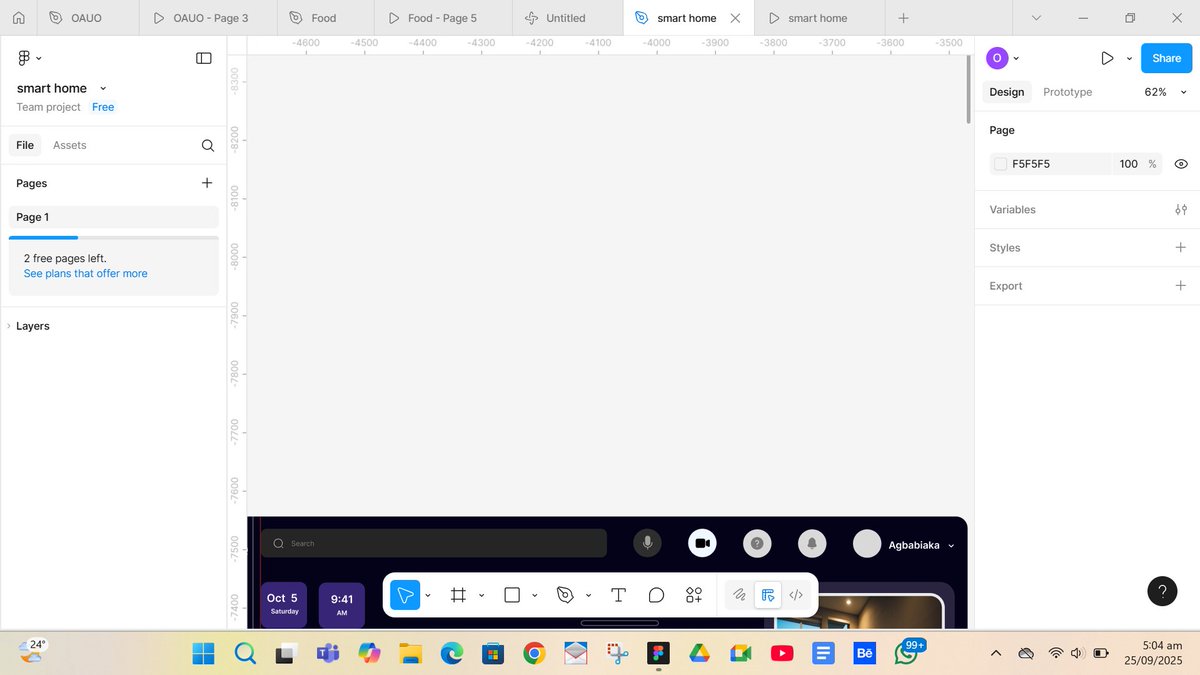Select the Rectangle shape tool
Viewport: 1200px width, 675px height.
click(512, 595)
